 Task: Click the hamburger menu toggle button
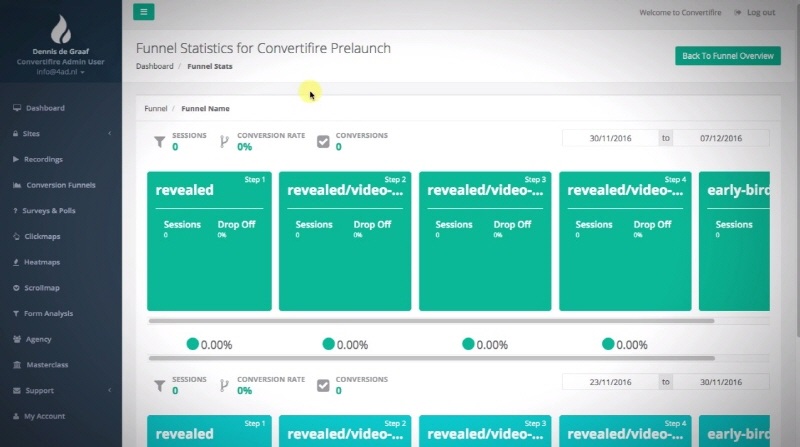[x=144, y=12]
